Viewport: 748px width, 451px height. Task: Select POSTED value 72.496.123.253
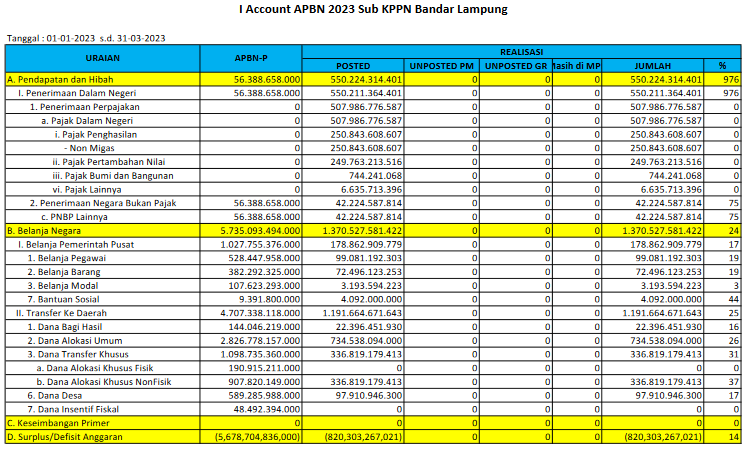click(x=369, y=272)
